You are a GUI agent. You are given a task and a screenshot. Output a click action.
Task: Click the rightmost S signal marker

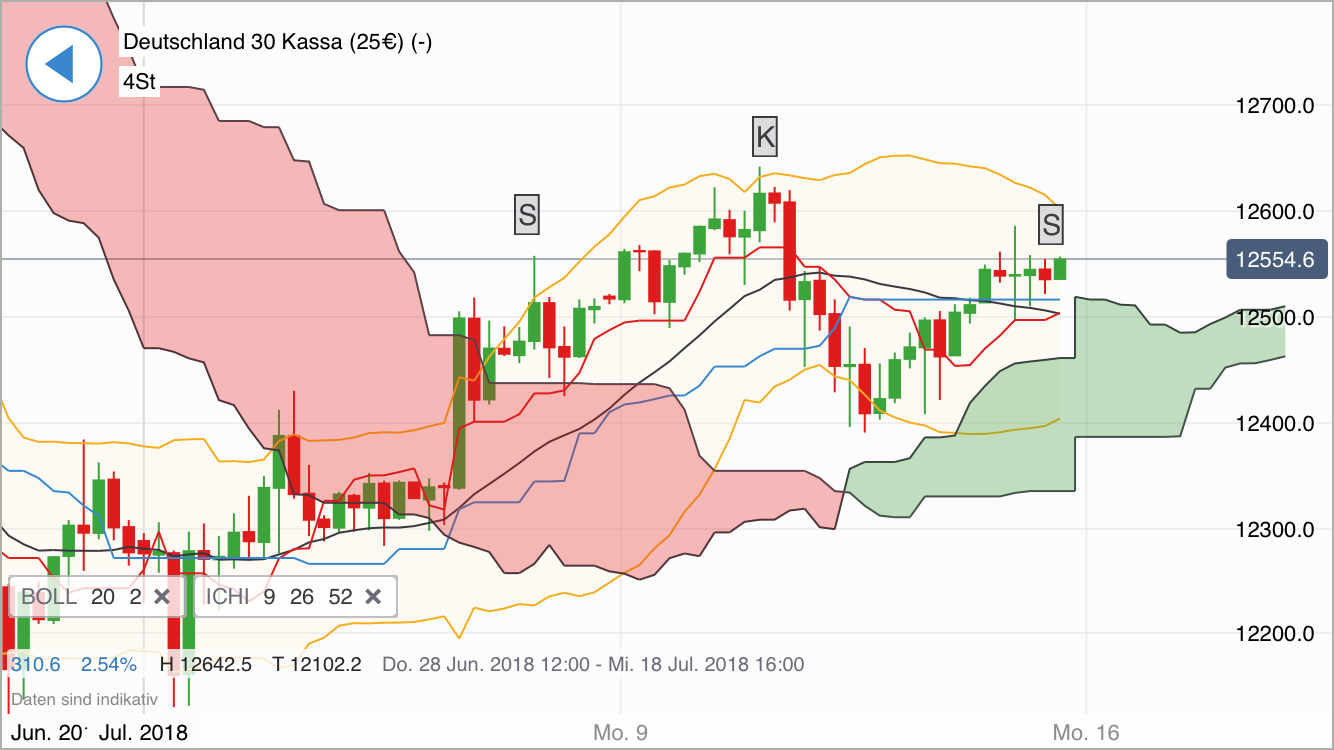tap(1051, 226)
